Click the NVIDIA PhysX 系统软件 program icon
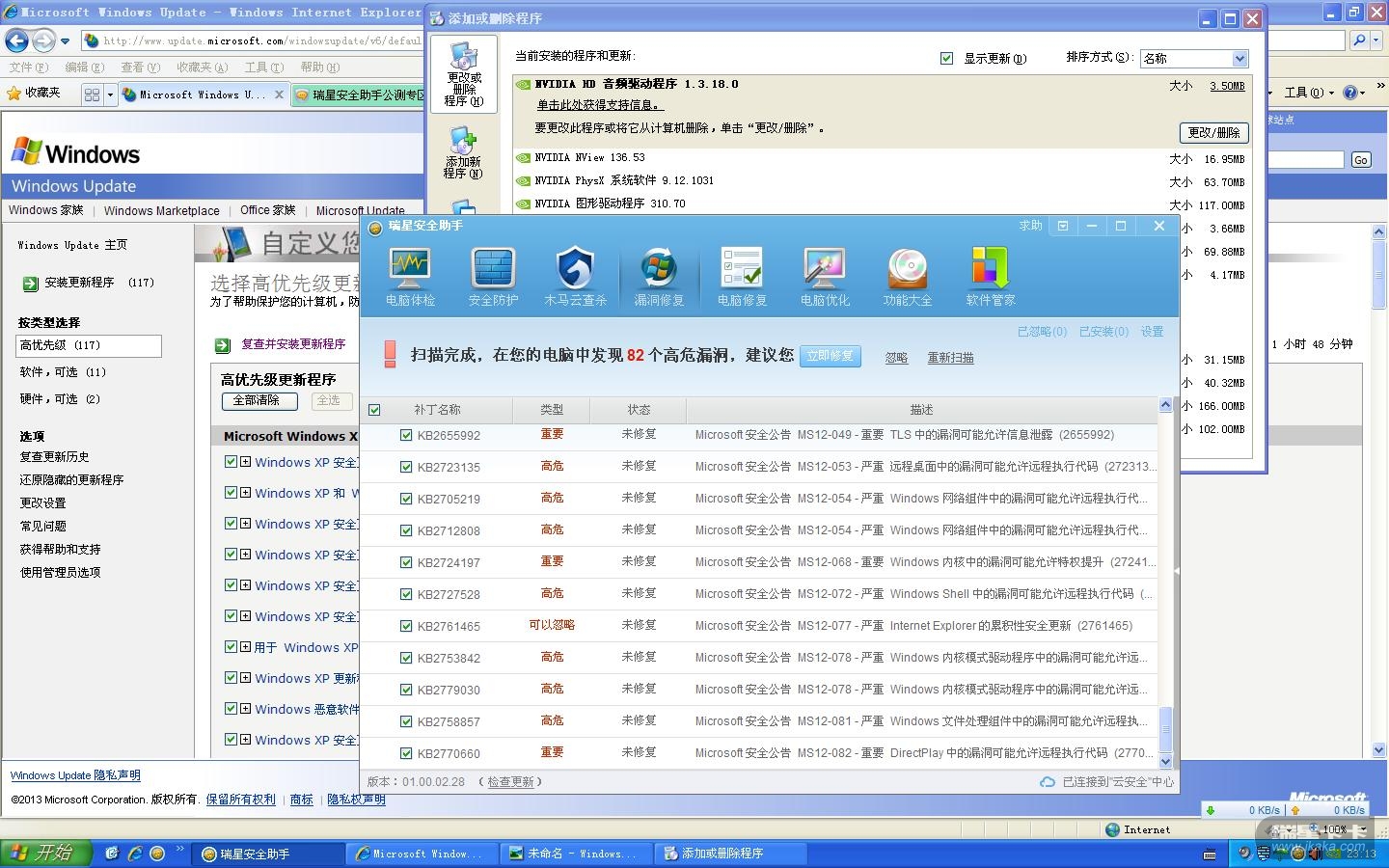The image size is (1389, 868). pyautogui.click(x=524, y=181)
